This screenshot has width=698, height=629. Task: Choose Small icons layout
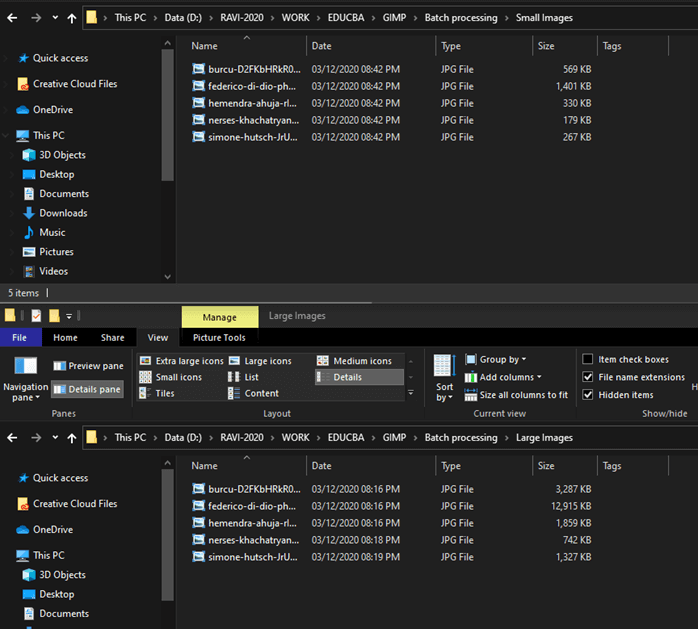click(170, 377)
